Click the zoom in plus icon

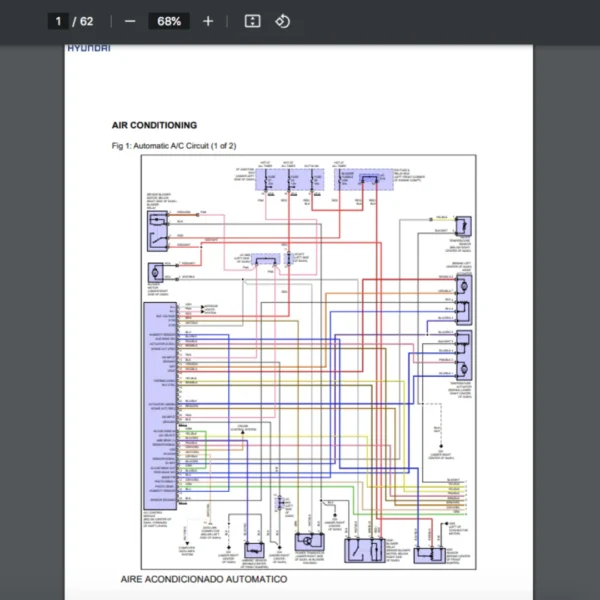click(208, 21)
